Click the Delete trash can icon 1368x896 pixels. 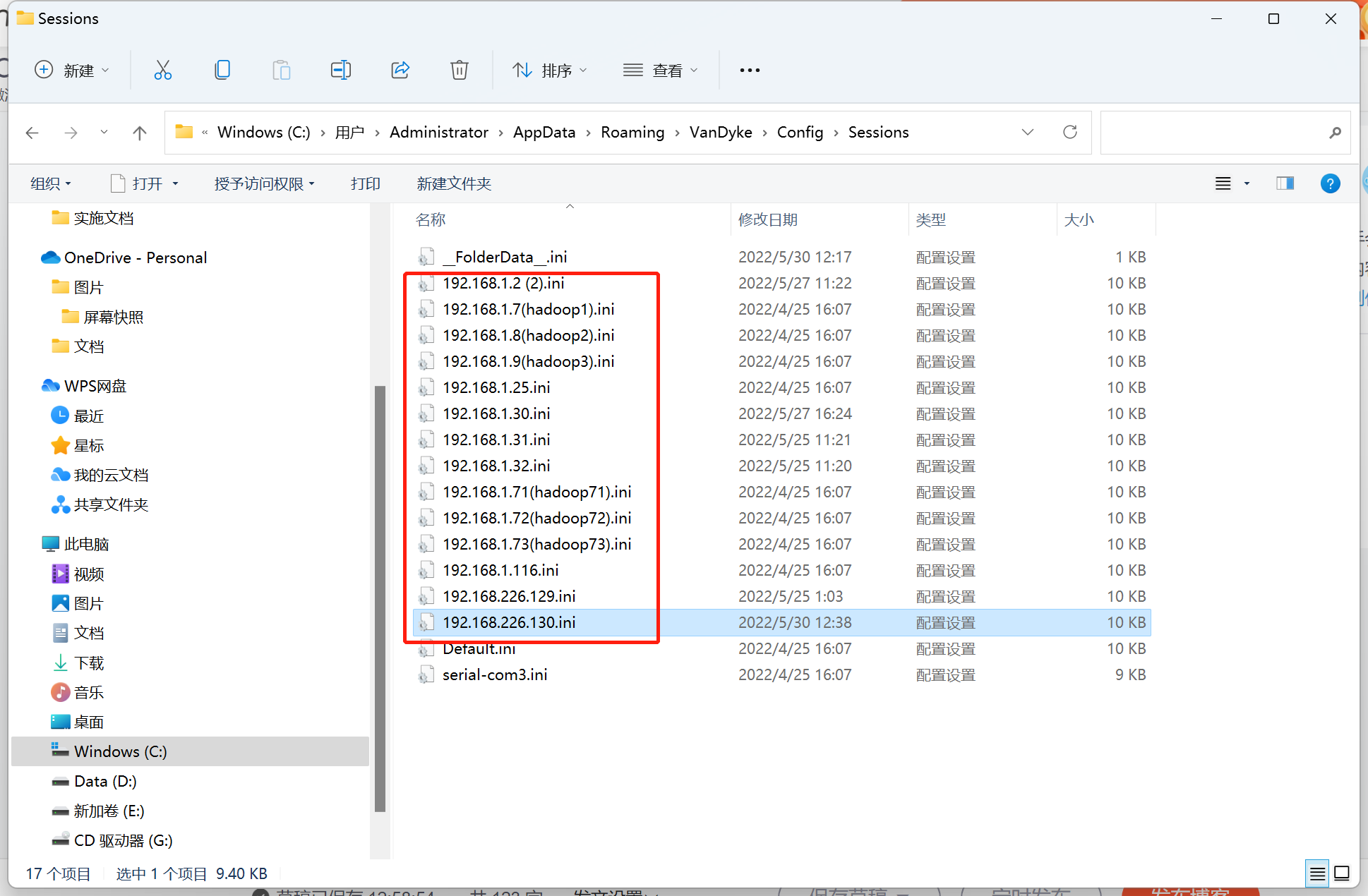pyautogui.click(x=460, y=70)
